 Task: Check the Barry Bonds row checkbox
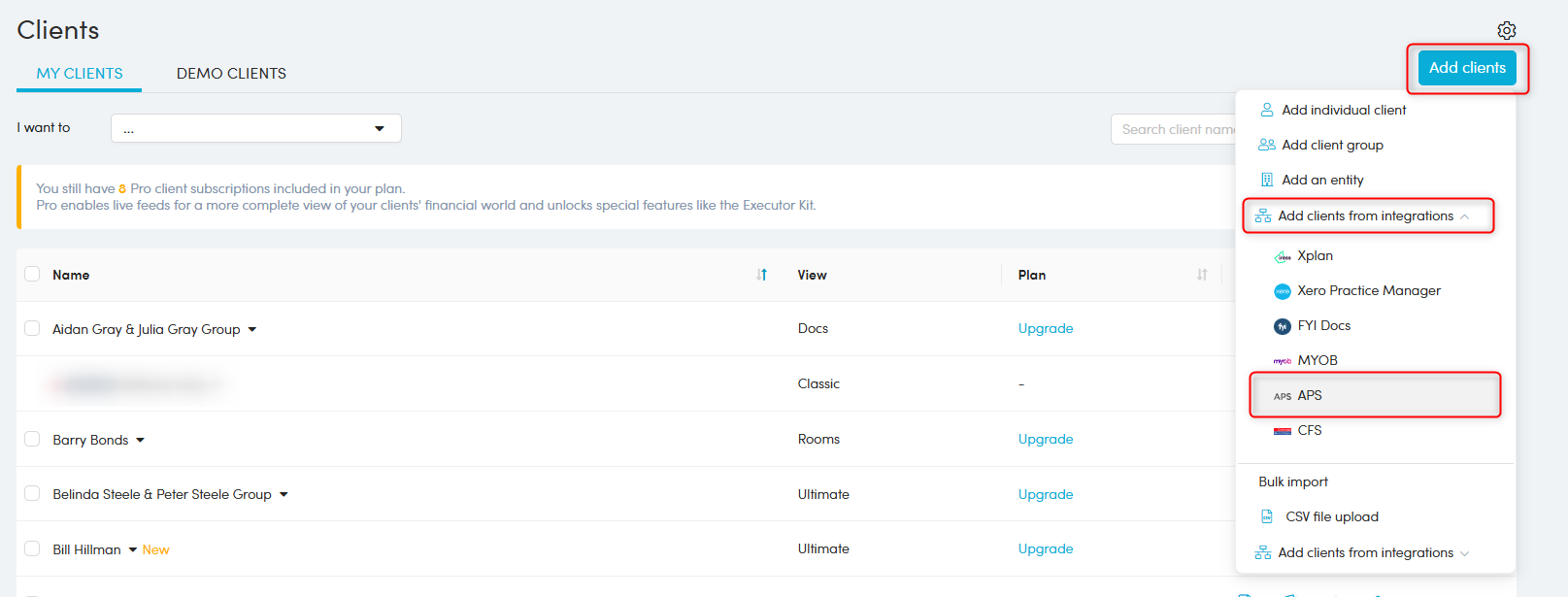[x=32, y=439]
